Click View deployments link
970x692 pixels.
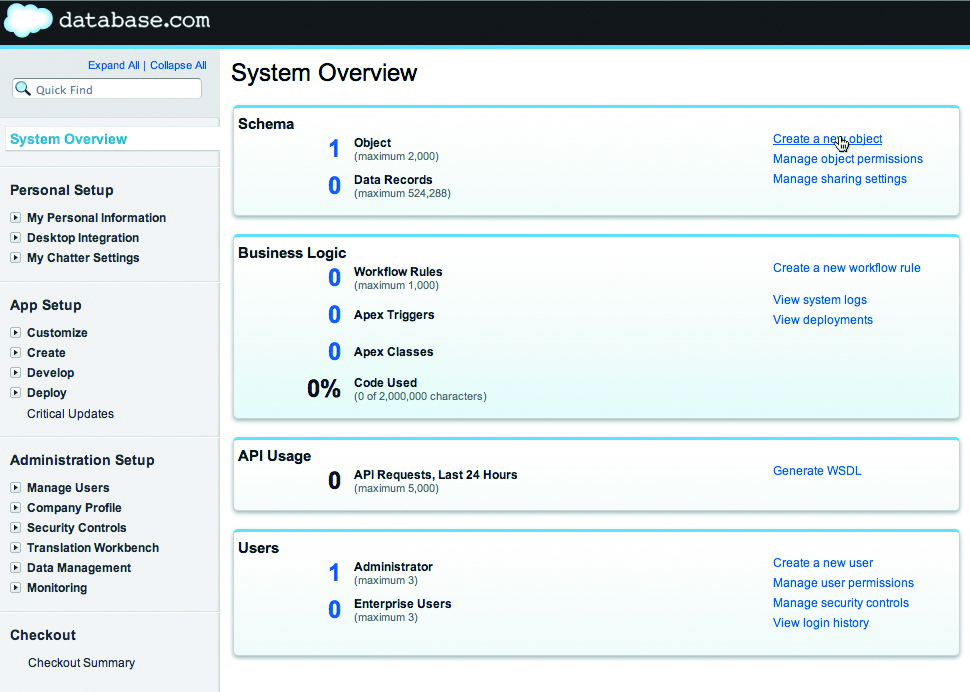823,320
